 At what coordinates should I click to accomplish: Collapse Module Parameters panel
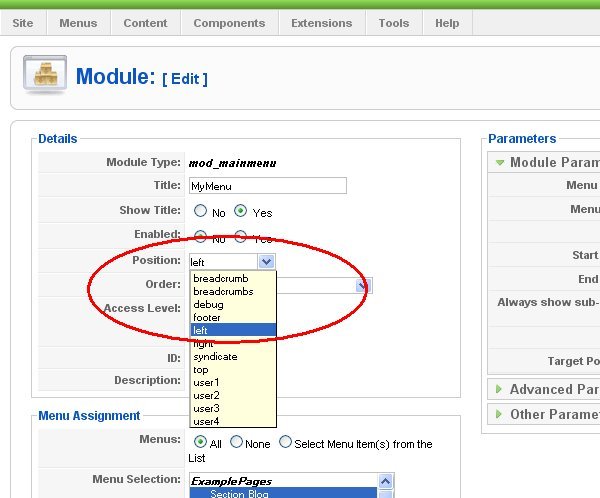(500, 163)
